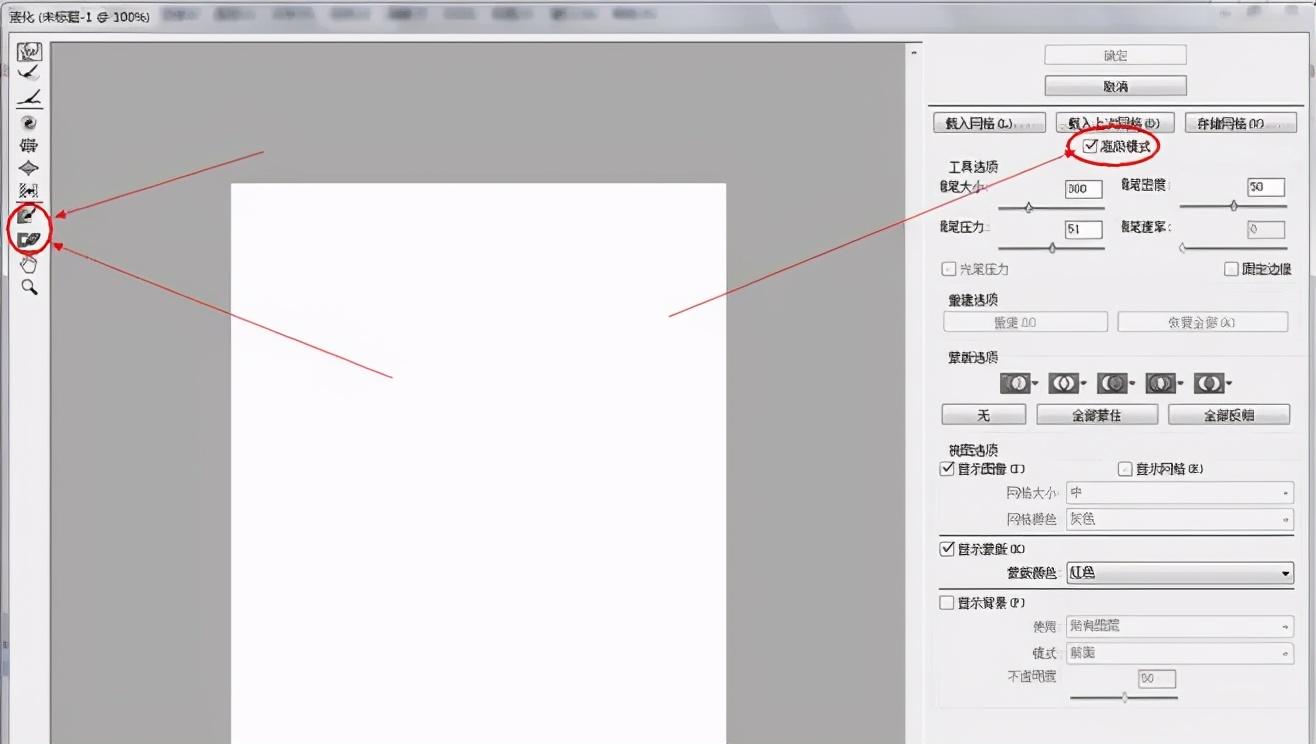Image resolution: width=1316 pixels, height=744 pixels.
Task: Enable the 固定边缘 pin edges checkbox
Action: click(1231, 269)
